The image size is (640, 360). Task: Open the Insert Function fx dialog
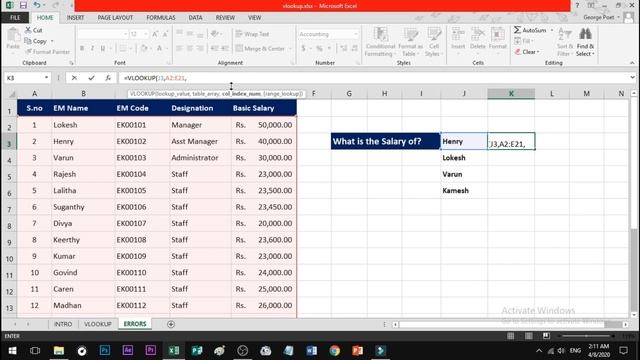tap(108, 78)
